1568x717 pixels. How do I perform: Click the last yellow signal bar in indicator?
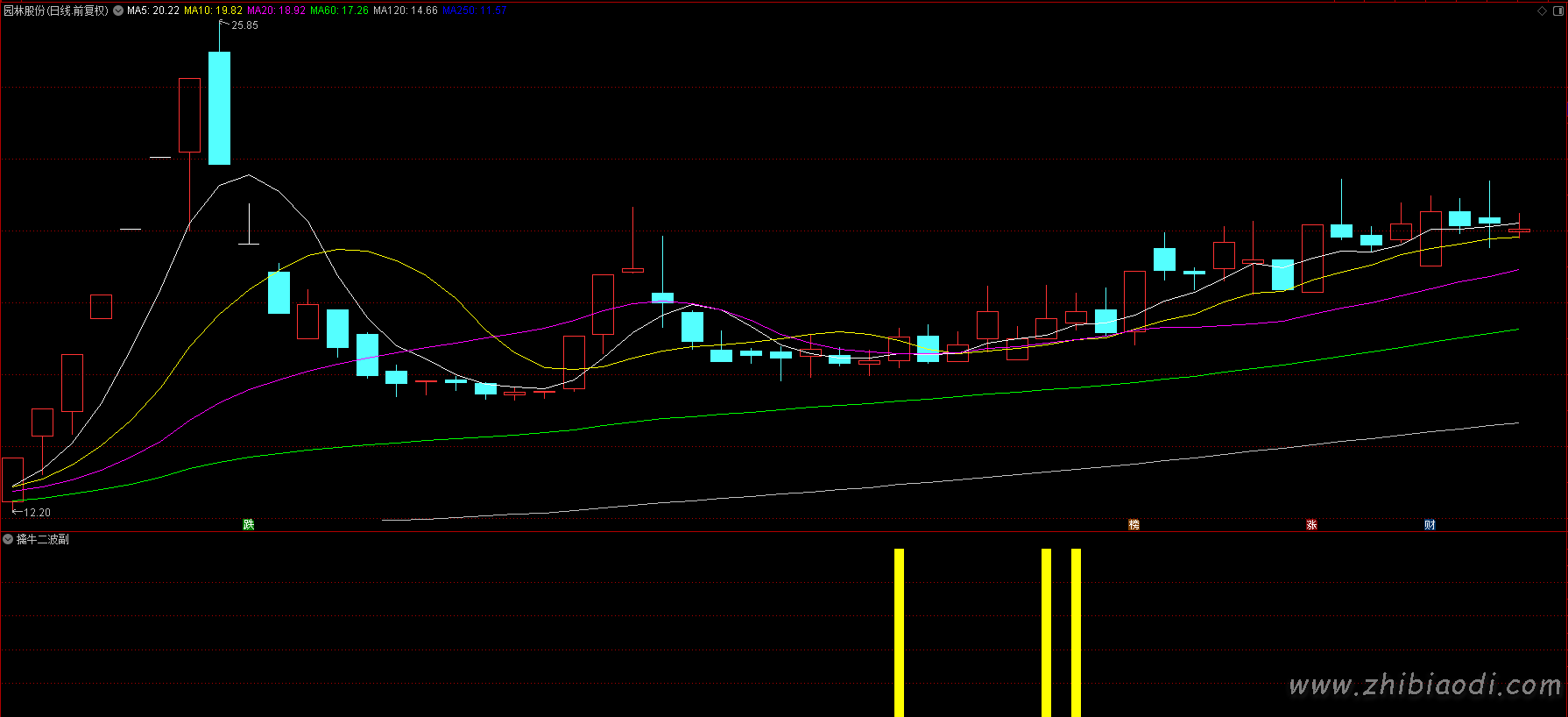pos(1076,631)
